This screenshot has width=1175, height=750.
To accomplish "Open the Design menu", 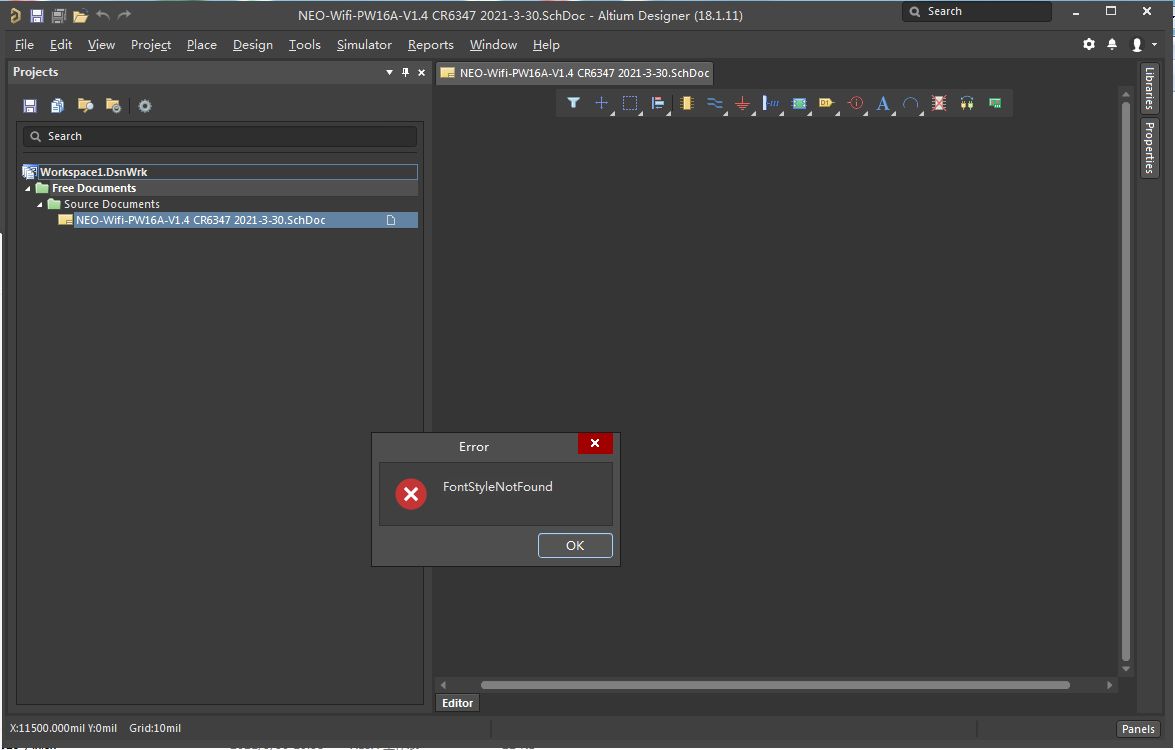I will click(252, 45).
